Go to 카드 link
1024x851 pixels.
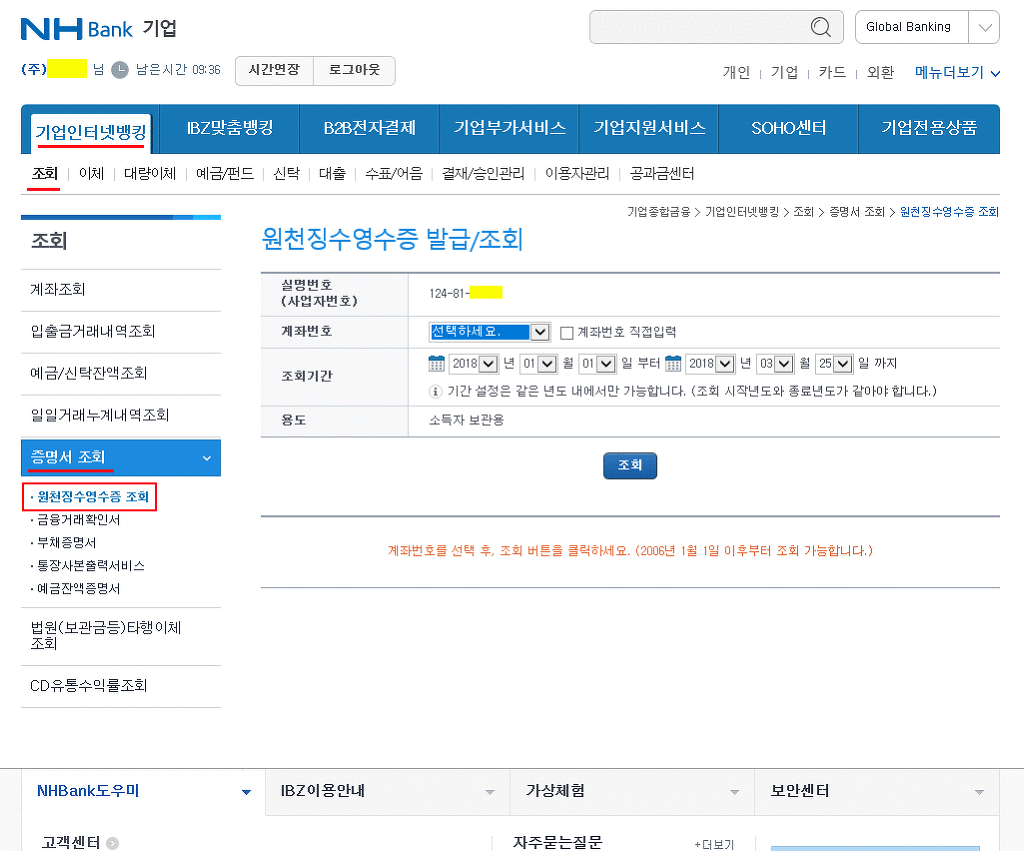[x=832, y=72]
